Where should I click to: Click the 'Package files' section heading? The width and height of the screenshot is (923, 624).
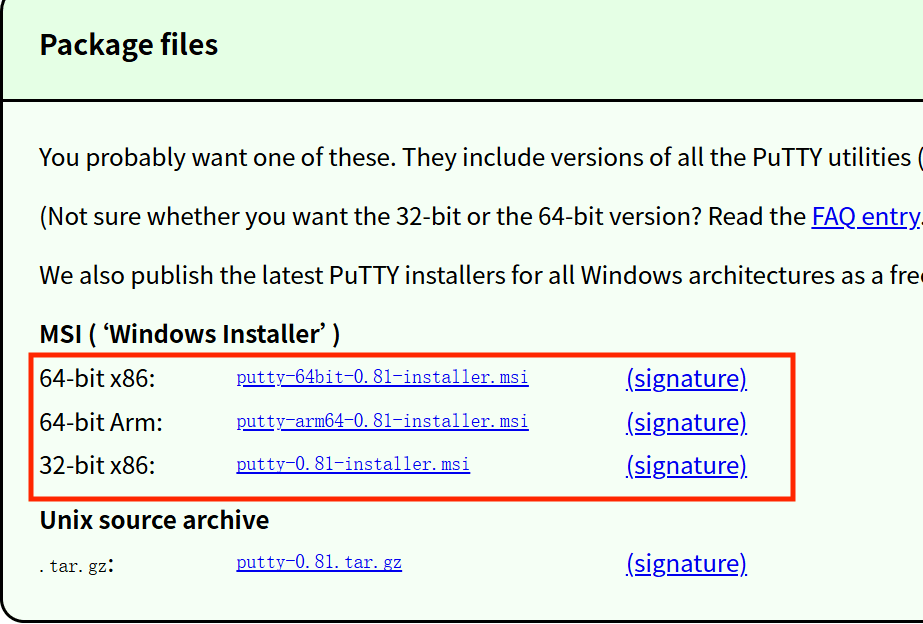(128, 45)
